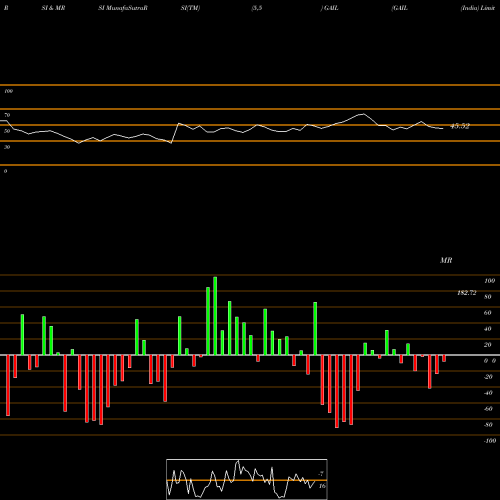Click the current RSI value '45.52'
Image resolution: width=500 pixels, height=500 pixels.
coord(460,126)
